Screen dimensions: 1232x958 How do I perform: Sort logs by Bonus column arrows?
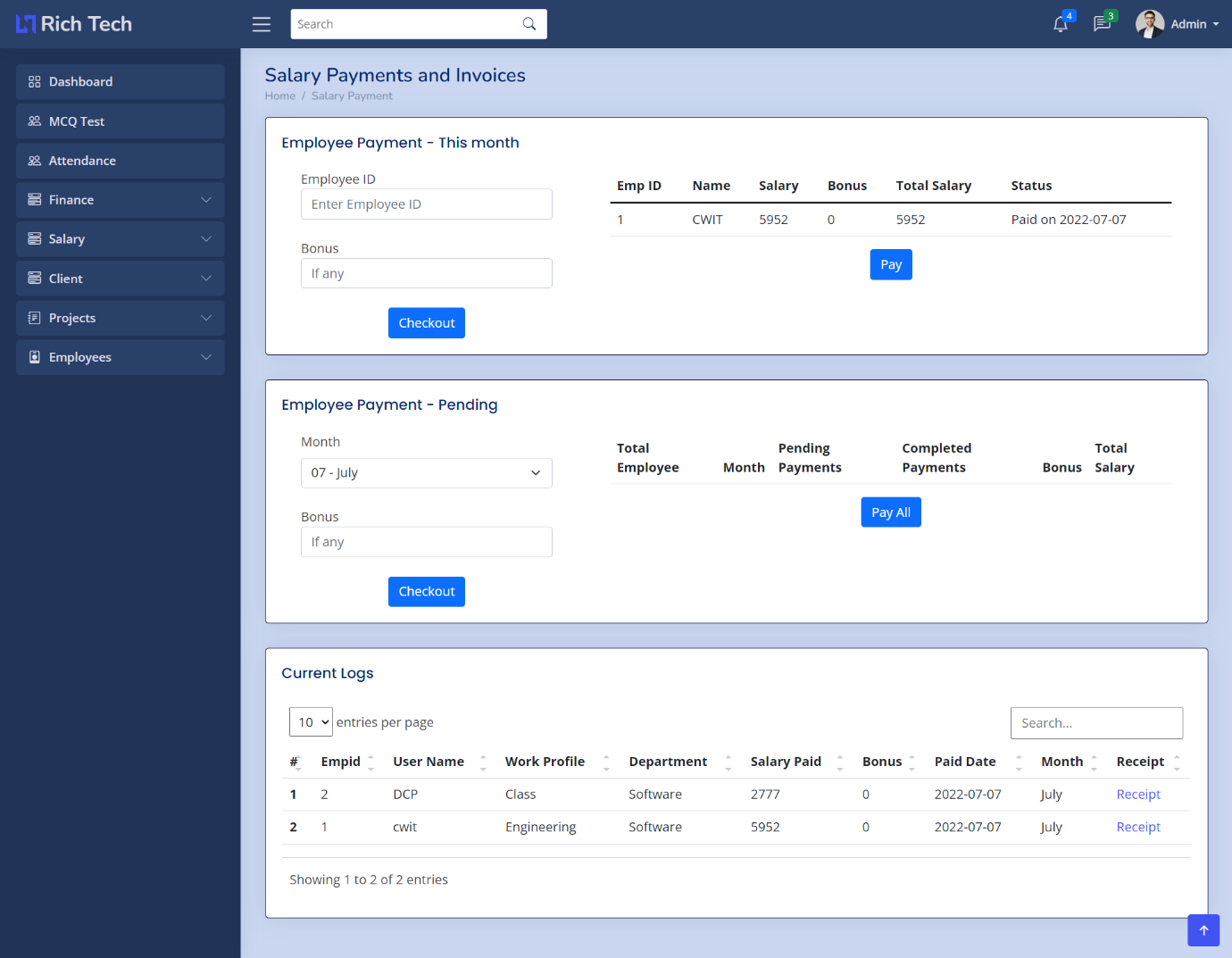[912, 762]
